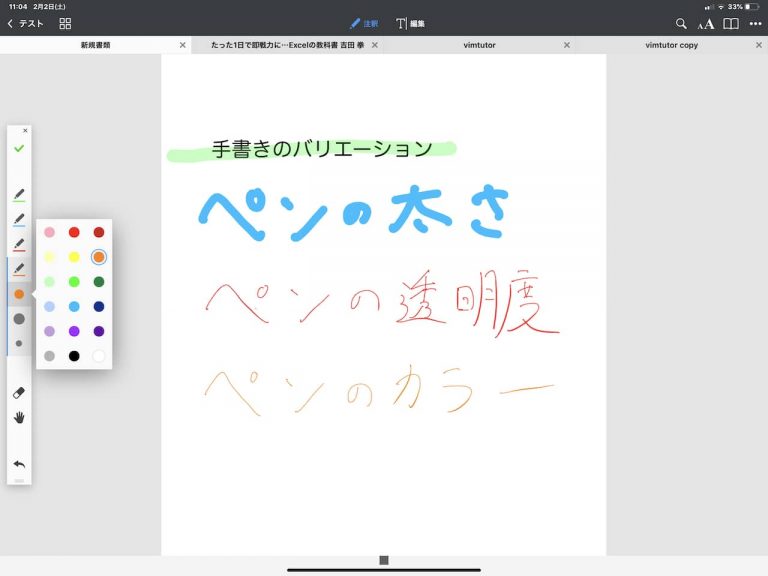Pick the white color swatch
This screenshot has width=768, height=576.
click(x=99, y=356)
